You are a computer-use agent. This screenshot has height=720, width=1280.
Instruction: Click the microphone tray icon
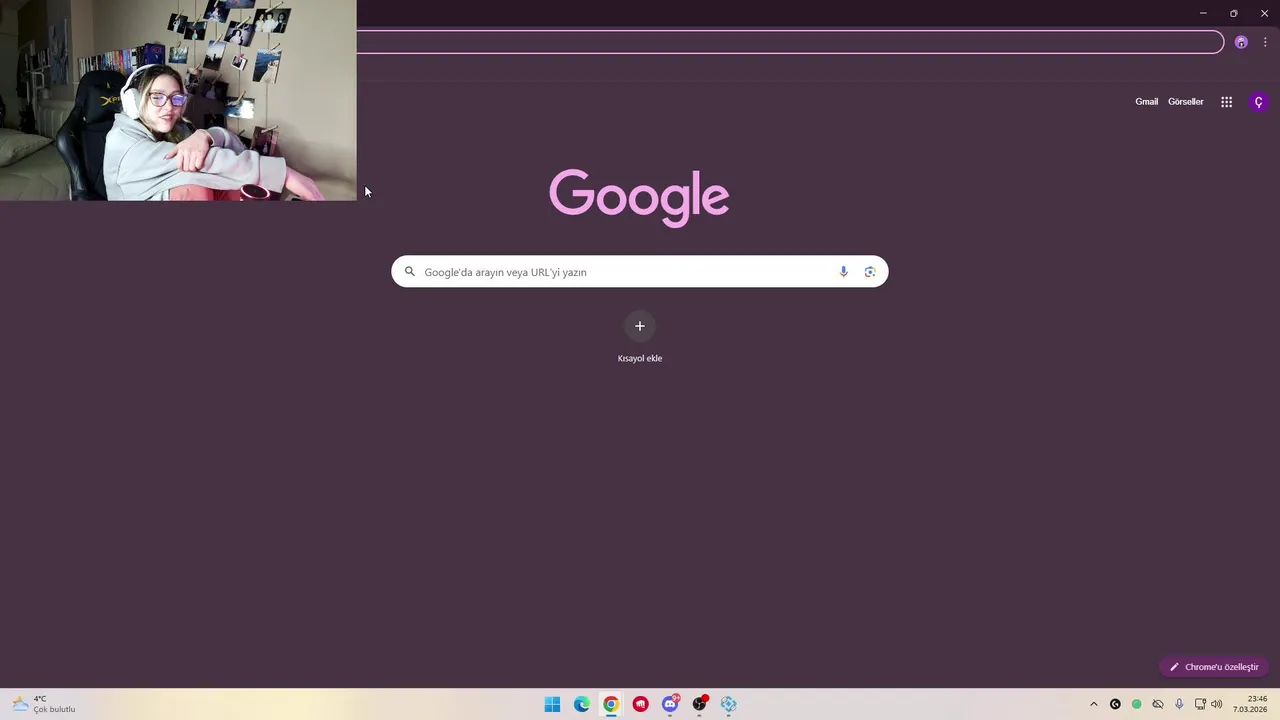coord(1179,704)
